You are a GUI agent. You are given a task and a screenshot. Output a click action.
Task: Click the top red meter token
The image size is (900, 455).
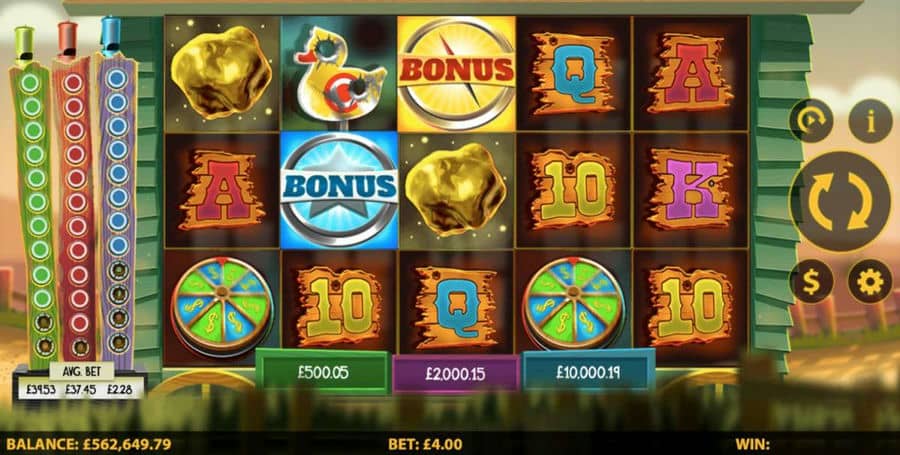(73, 83)
